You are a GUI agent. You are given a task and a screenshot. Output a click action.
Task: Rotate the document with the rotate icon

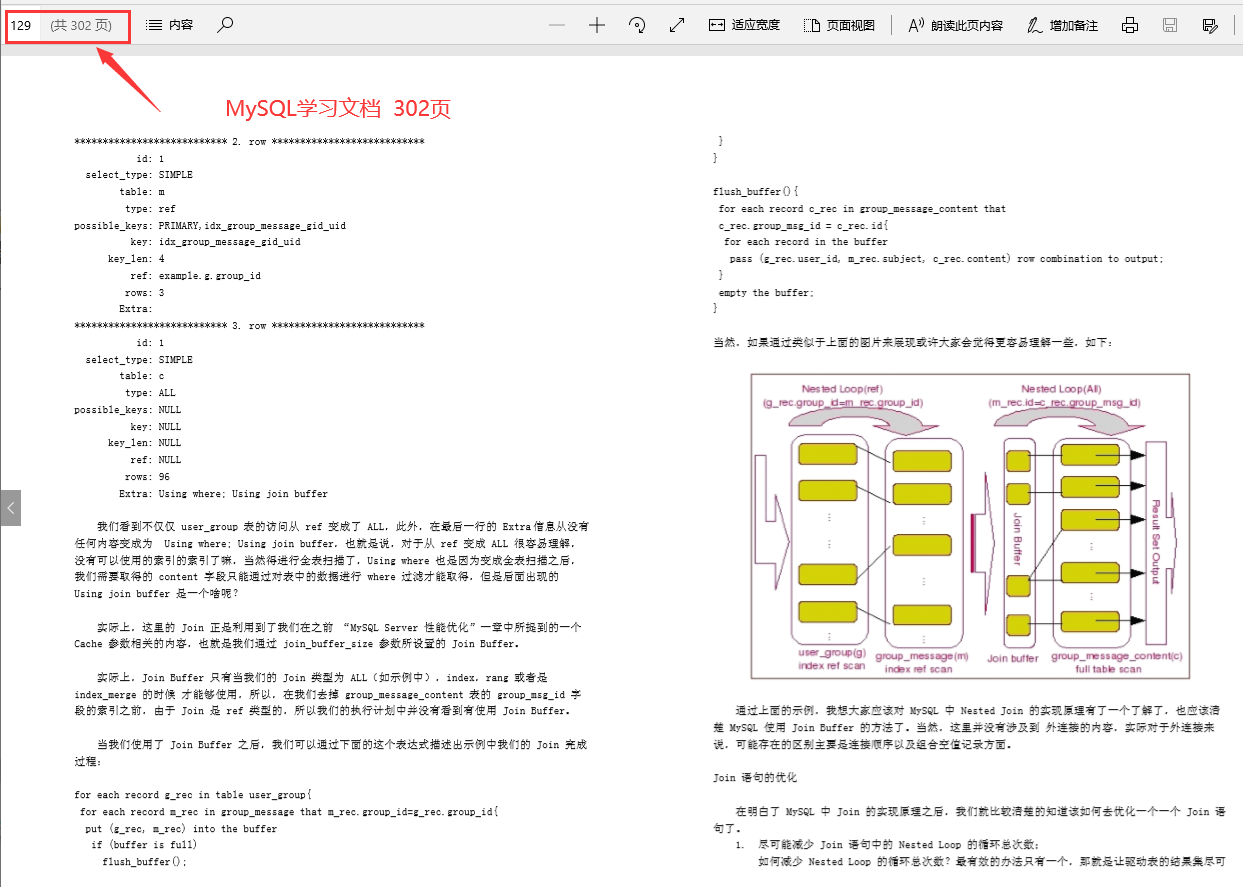click(x=637, y=26)
